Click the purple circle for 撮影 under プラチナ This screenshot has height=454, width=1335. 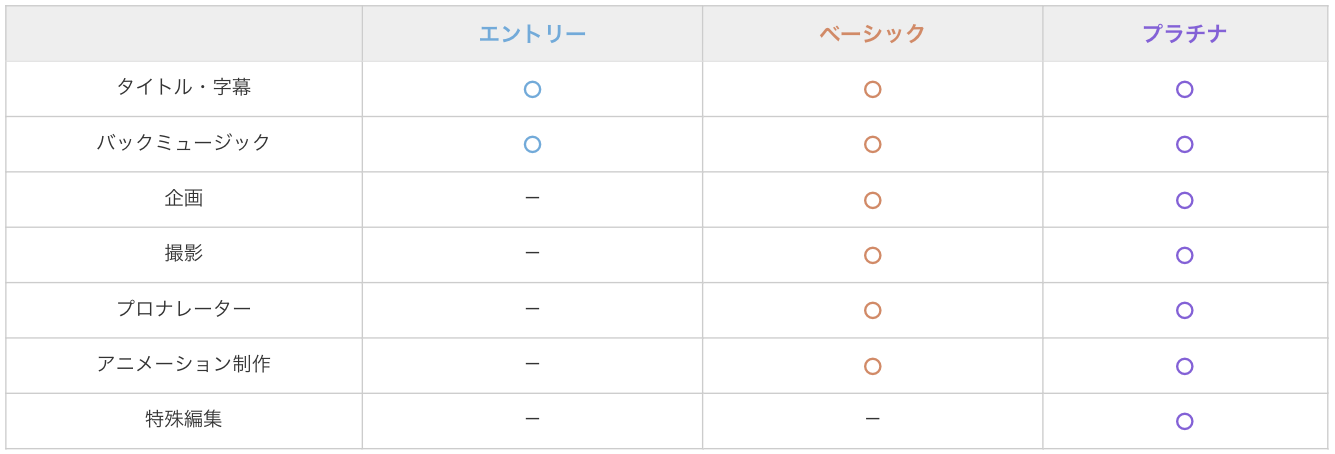tap(1184, 255)
